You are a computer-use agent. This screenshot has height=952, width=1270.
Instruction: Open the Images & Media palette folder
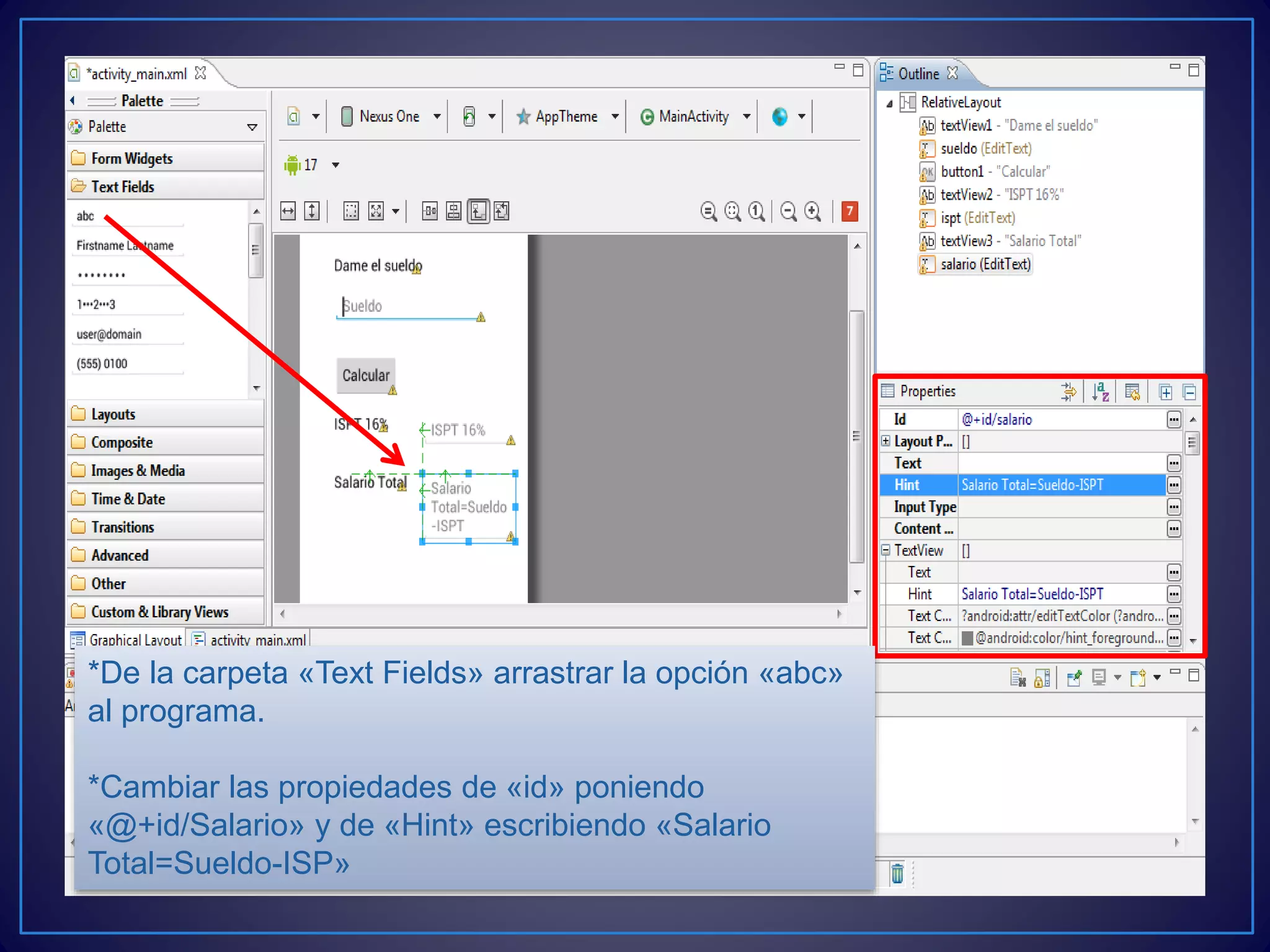(x=166, y=470)
